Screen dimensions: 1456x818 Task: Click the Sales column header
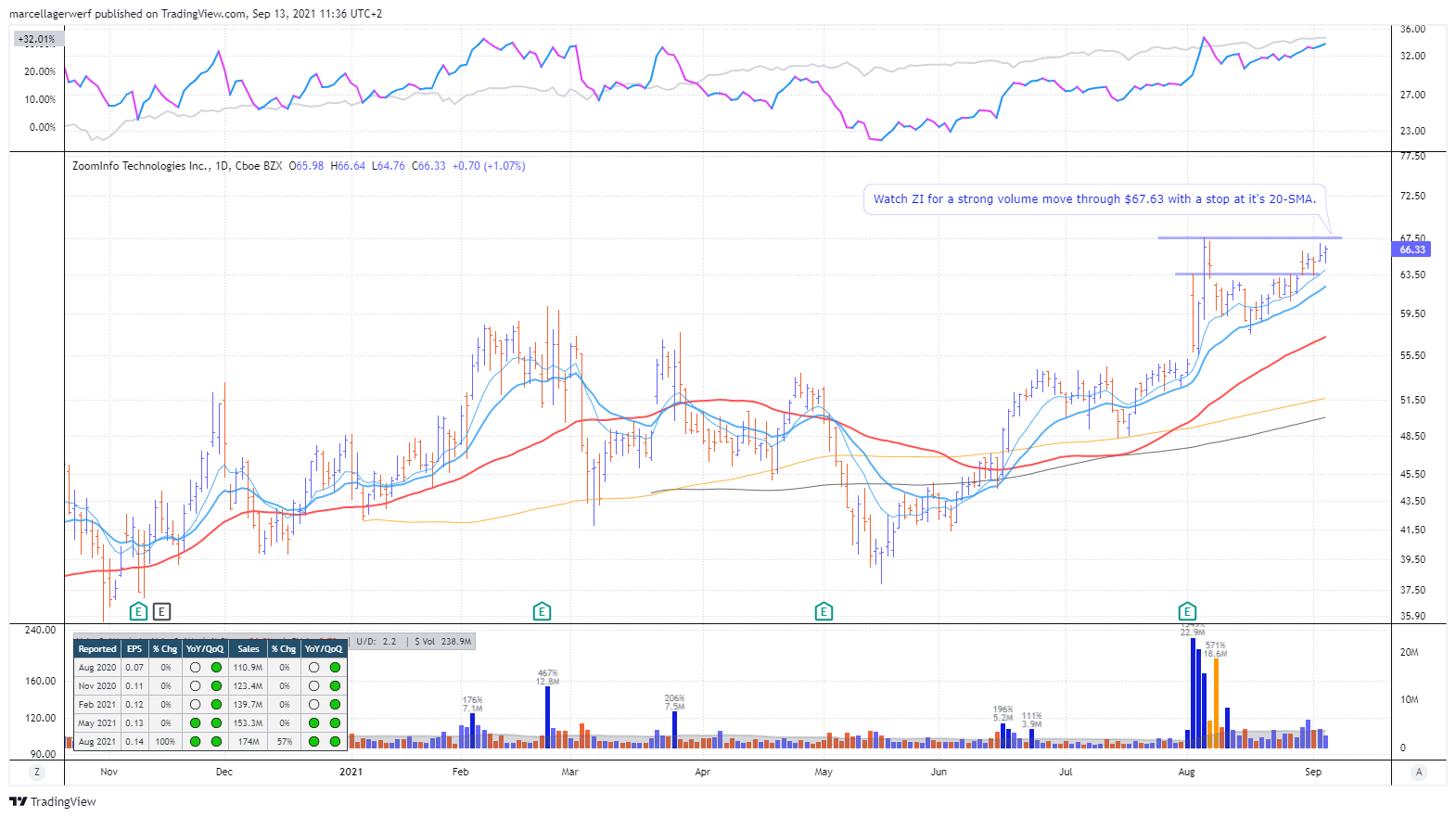tap(248, 648)
